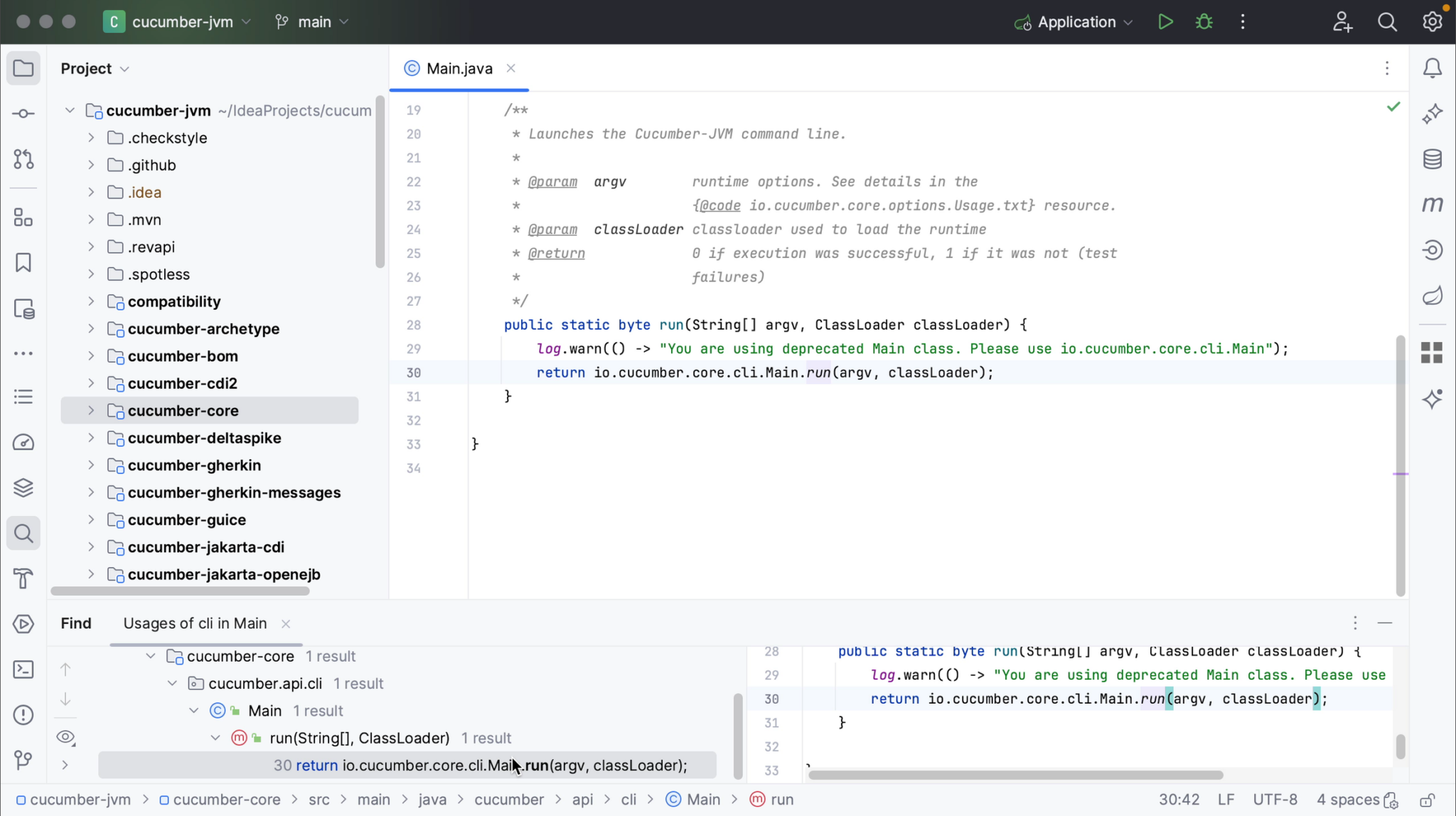Open the Notifications bell panel

pos(1432,68)
